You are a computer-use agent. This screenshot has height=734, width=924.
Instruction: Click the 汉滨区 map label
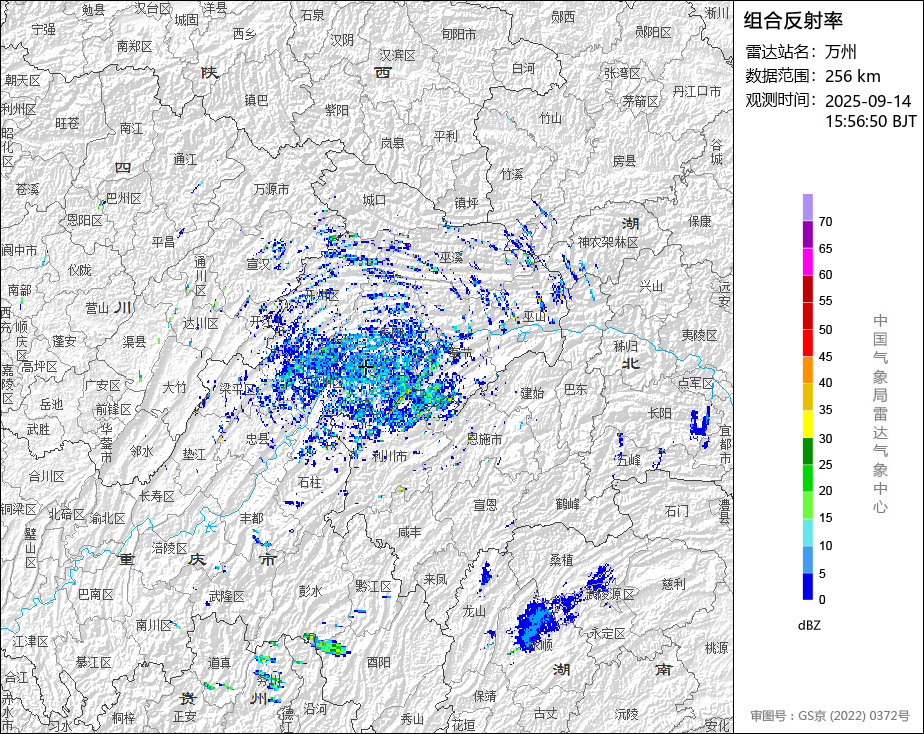click(398, 55)
